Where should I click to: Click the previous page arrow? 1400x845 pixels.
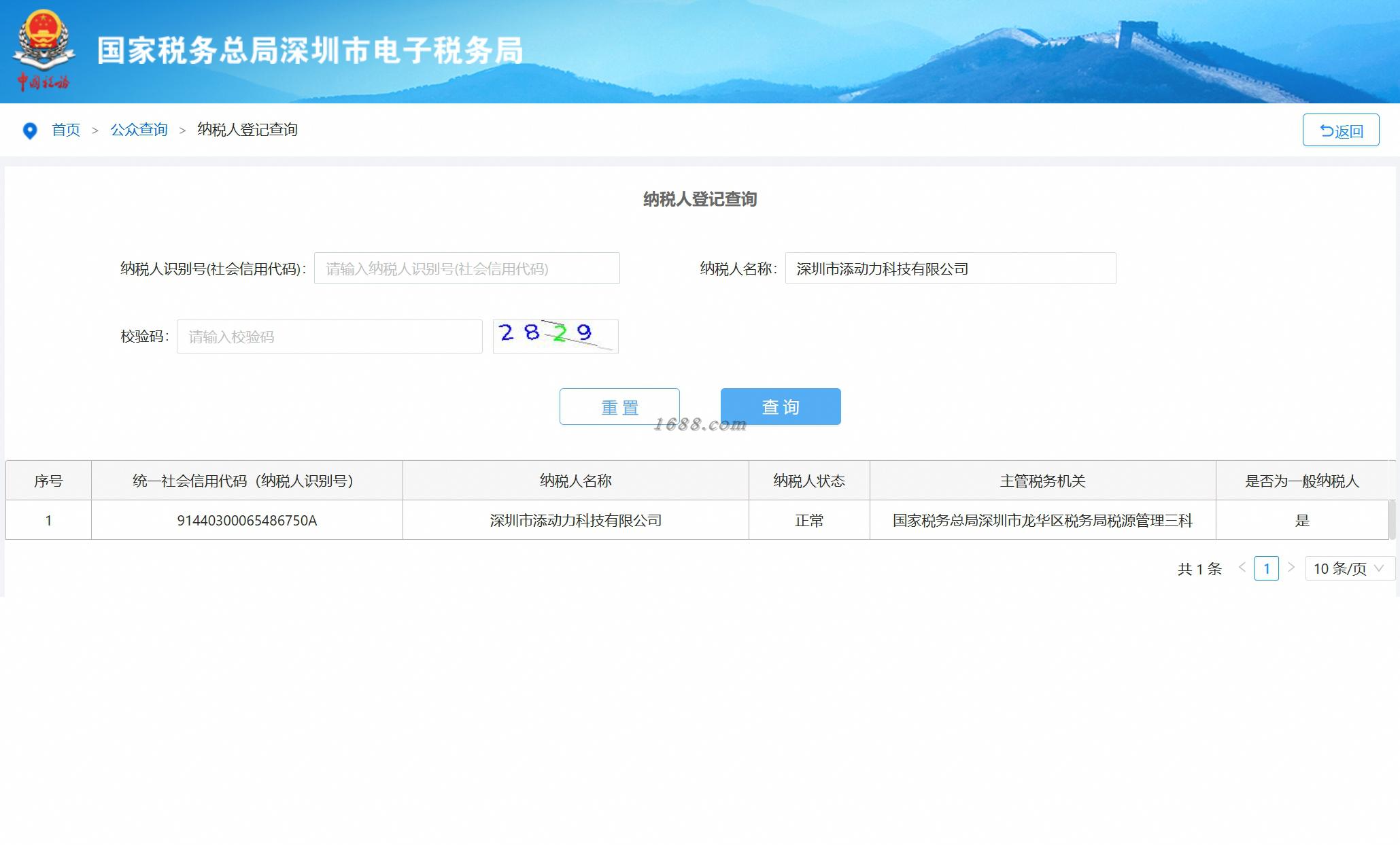(x=1242, y=568)
